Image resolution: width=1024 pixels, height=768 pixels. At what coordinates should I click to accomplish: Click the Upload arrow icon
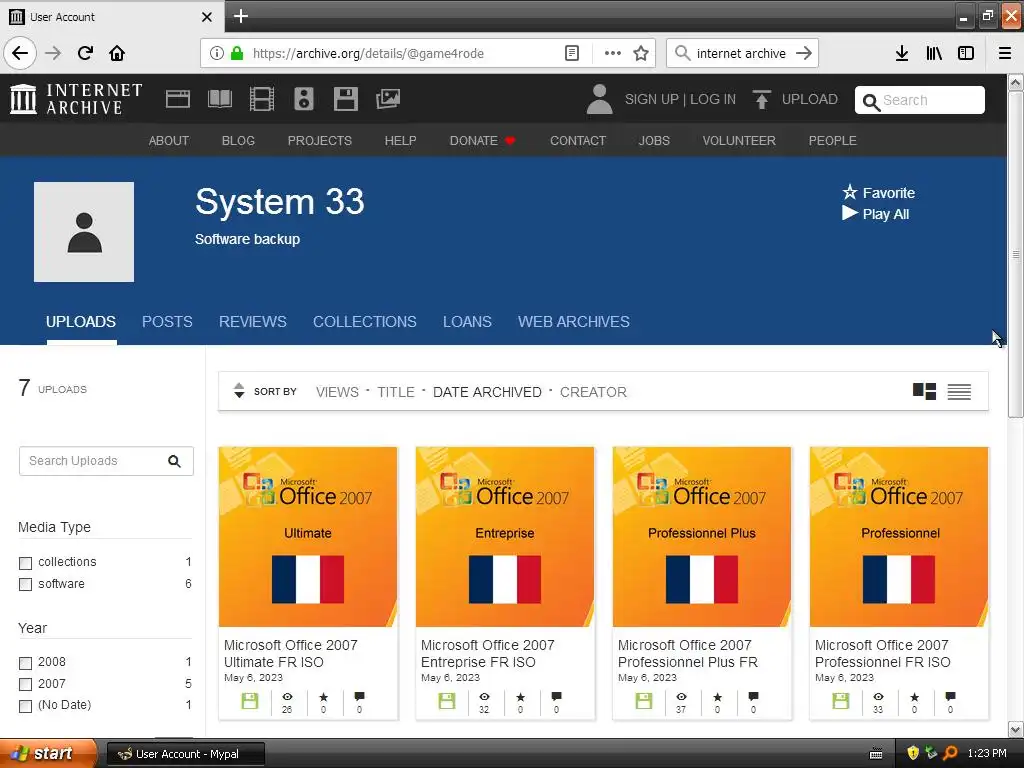(761, 99)
